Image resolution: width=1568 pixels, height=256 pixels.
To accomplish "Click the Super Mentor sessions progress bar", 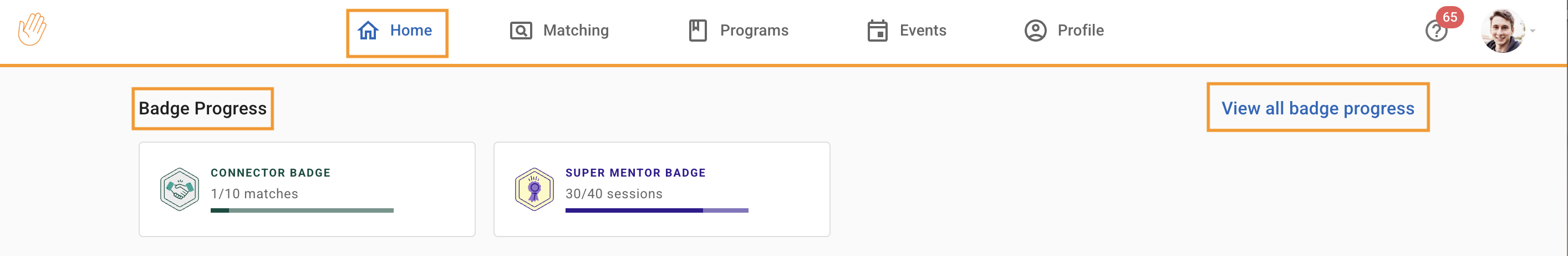I will (x=656, y=211).
